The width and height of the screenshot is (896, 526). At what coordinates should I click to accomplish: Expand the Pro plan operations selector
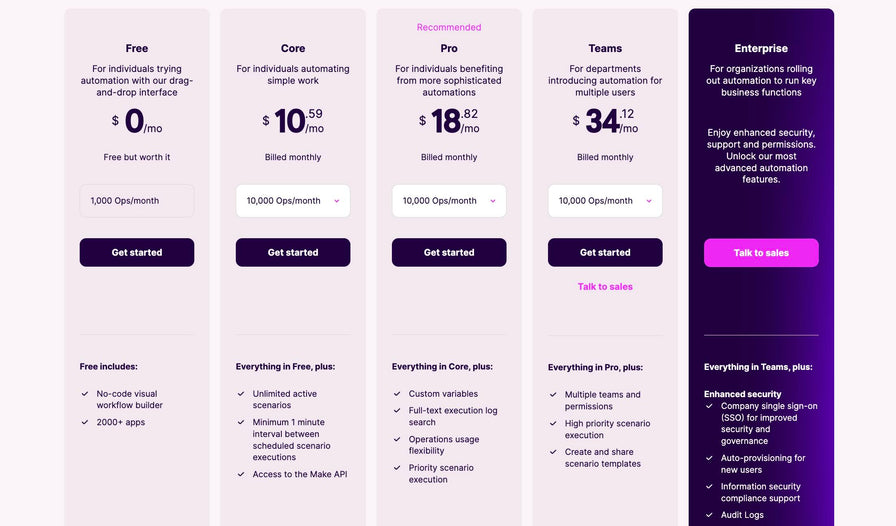coord(449,201)
